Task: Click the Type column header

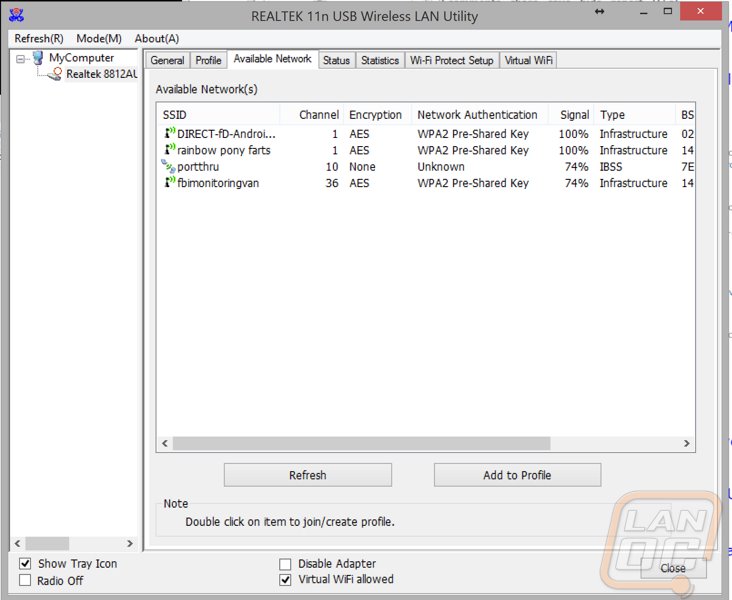Action: pos(634,114)
